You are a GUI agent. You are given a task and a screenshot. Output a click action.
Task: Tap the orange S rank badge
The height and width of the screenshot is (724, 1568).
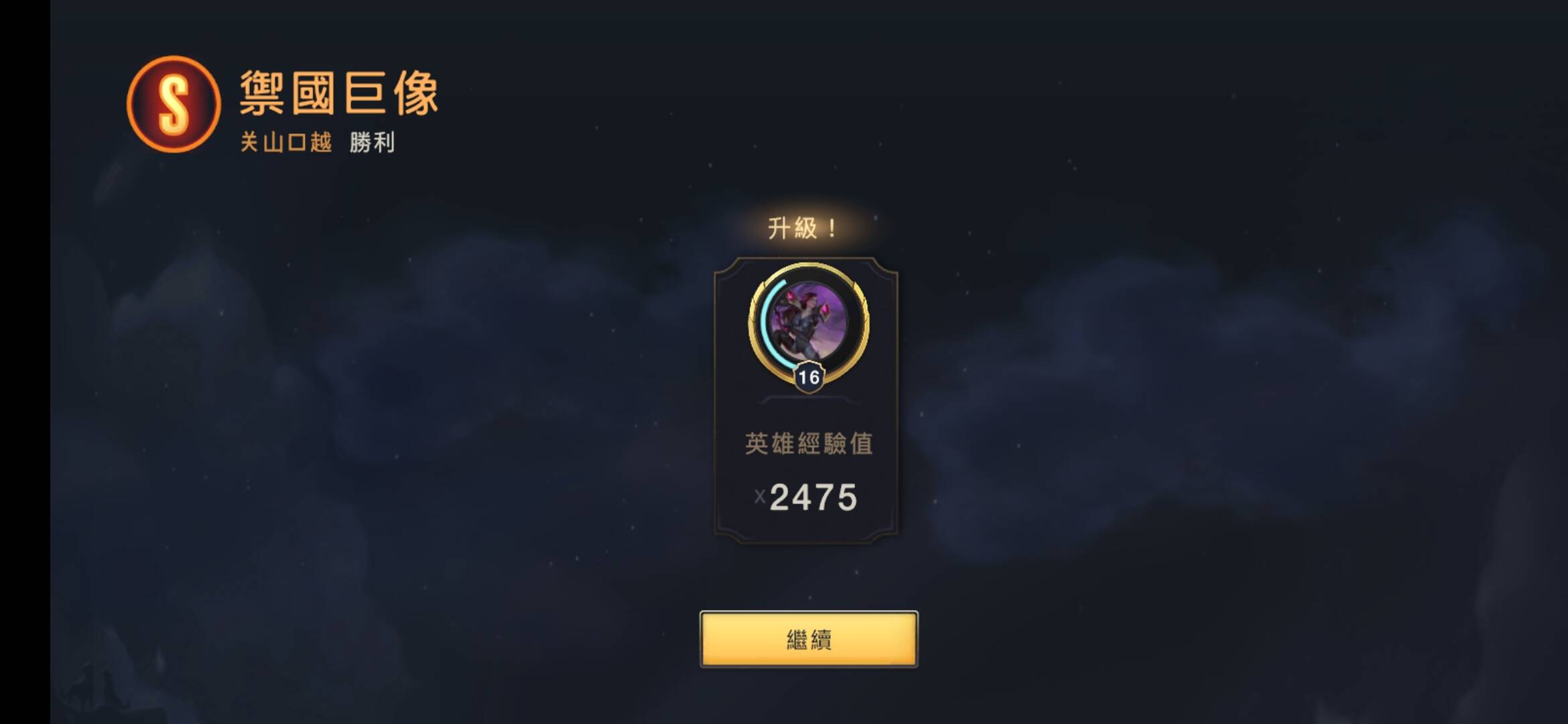click(174, 104)
